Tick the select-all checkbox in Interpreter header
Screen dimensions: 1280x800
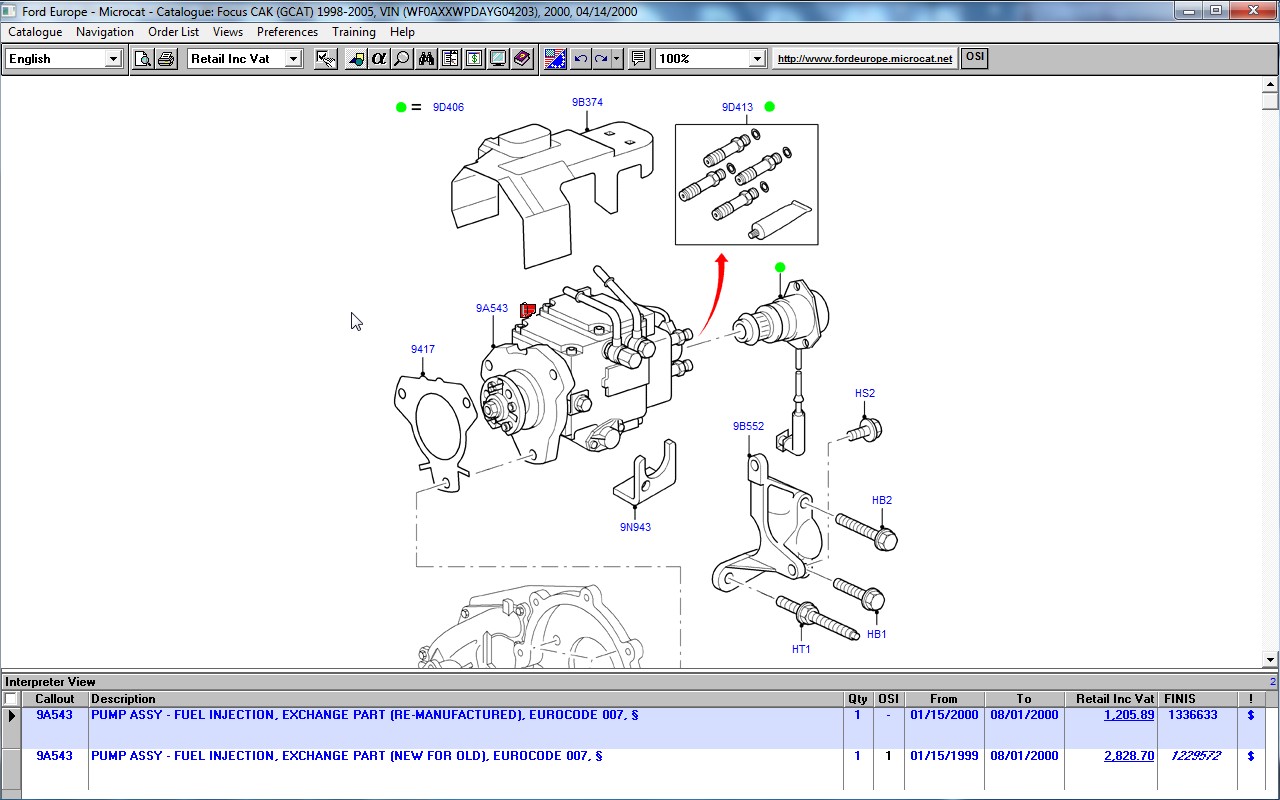point(11,699)
